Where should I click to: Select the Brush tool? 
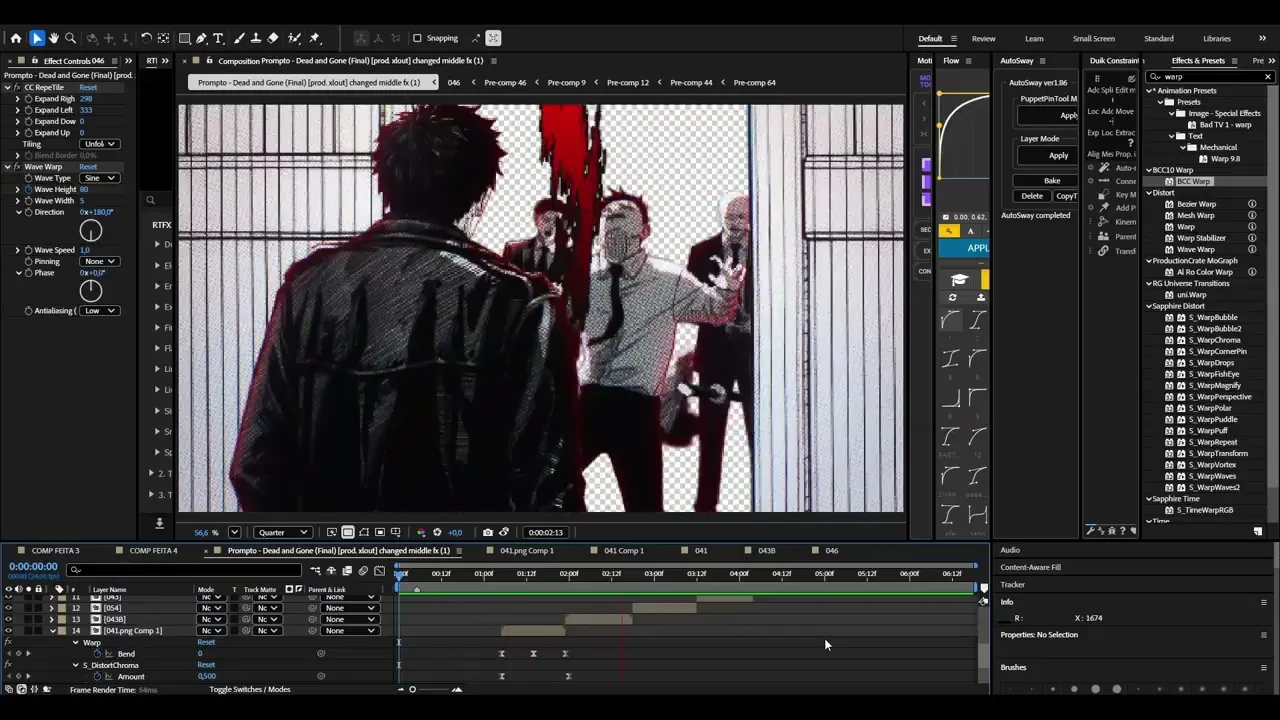click(x=239, y=38)
